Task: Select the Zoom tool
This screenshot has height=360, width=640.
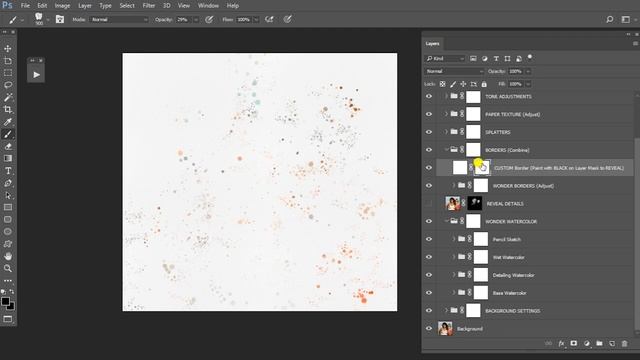Action: click(x=8, y=269)
